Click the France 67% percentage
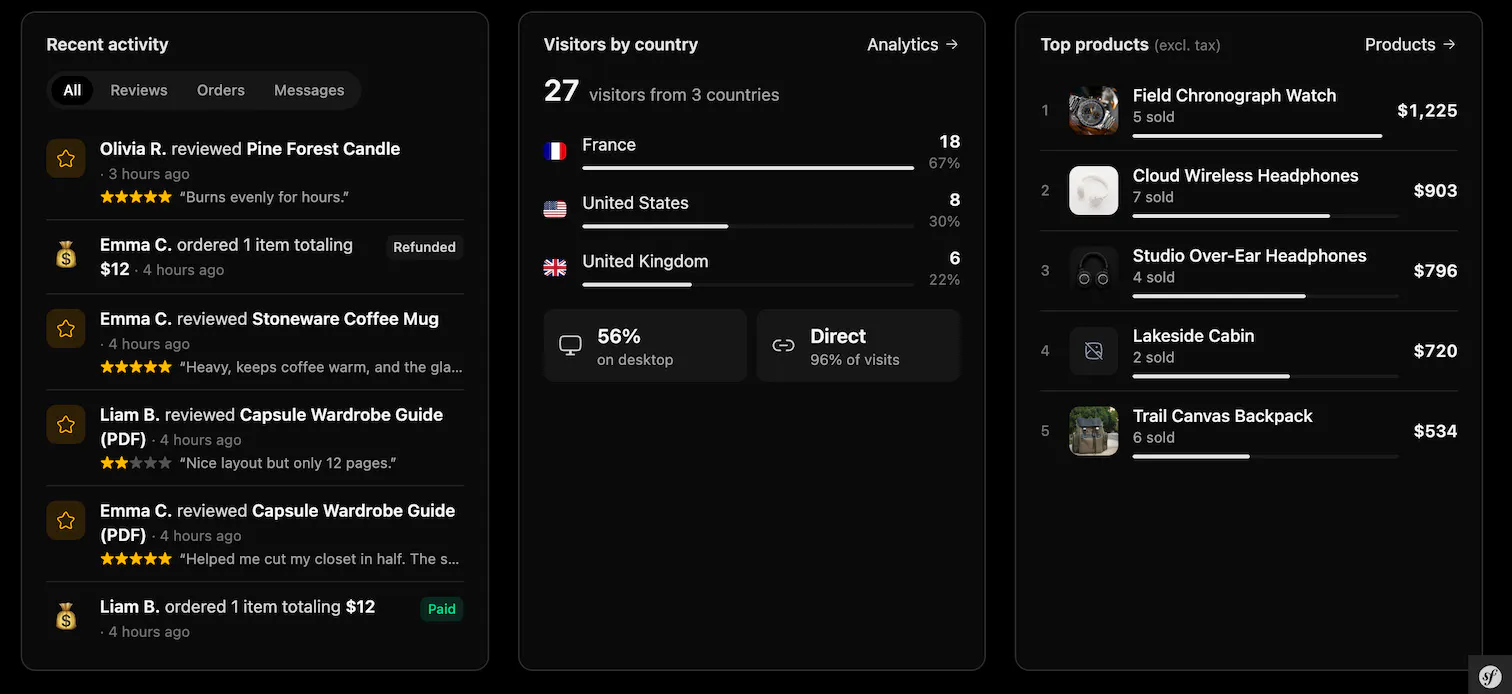 tap(944, 163)
